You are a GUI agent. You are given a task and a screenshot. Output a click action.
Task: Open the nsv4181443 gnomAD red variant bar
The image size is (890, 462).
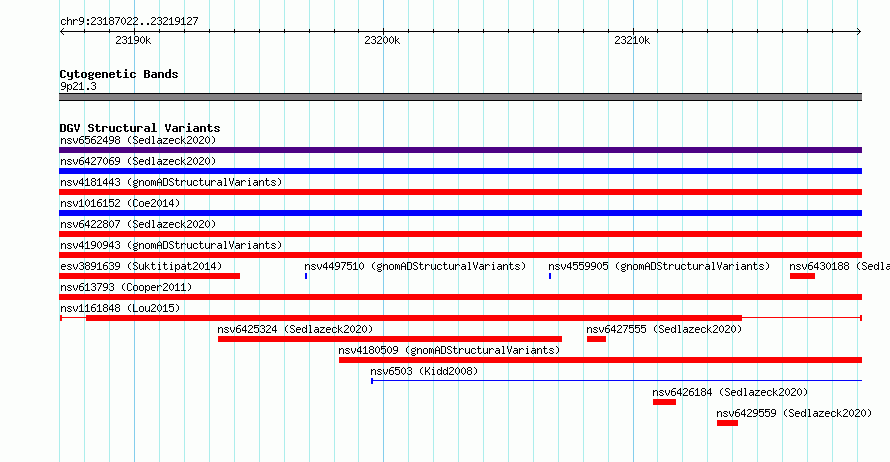click(460, 192)
